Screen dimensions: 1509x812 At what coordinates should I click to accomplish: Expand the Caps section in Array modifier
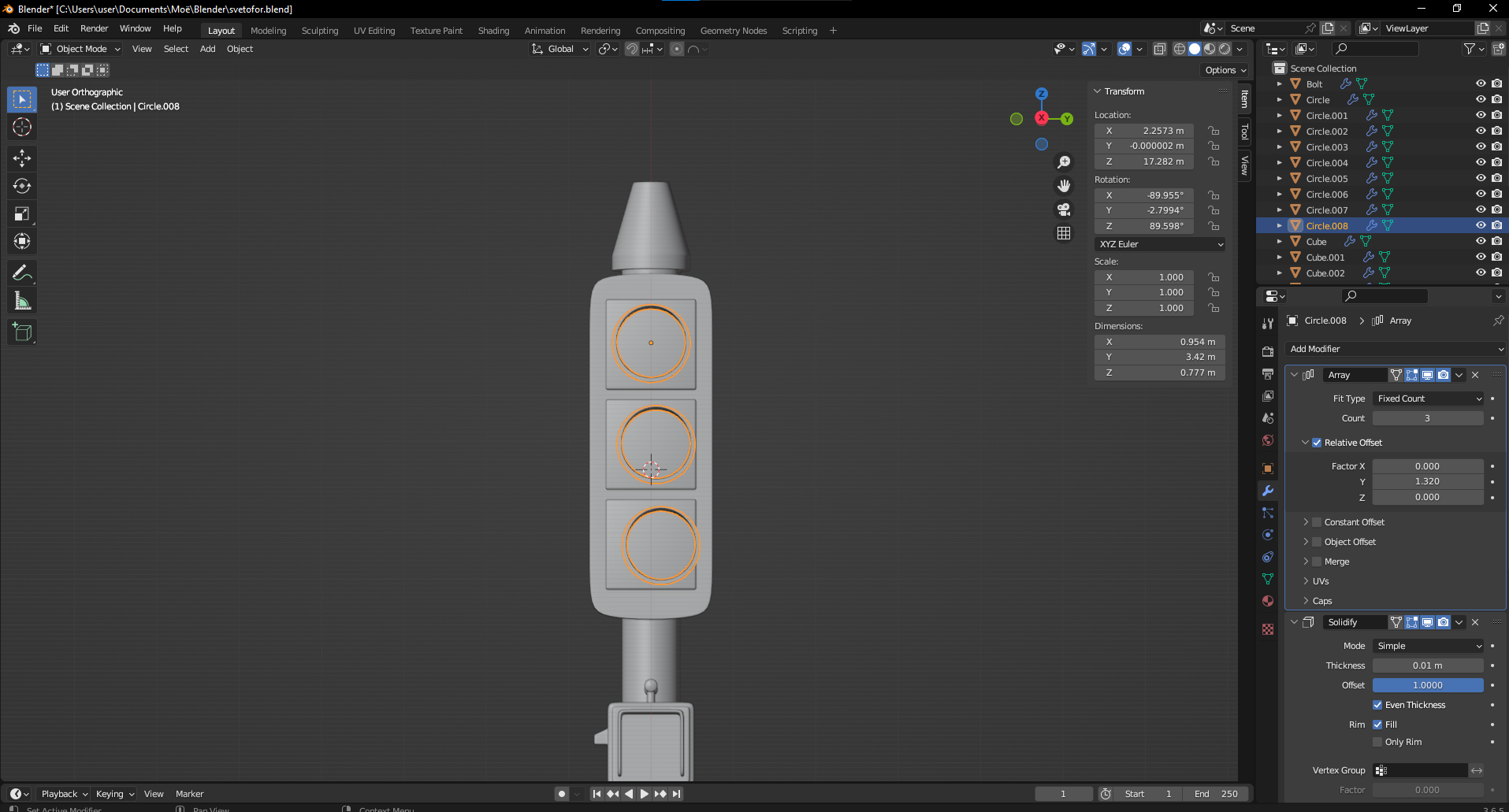1321,601
